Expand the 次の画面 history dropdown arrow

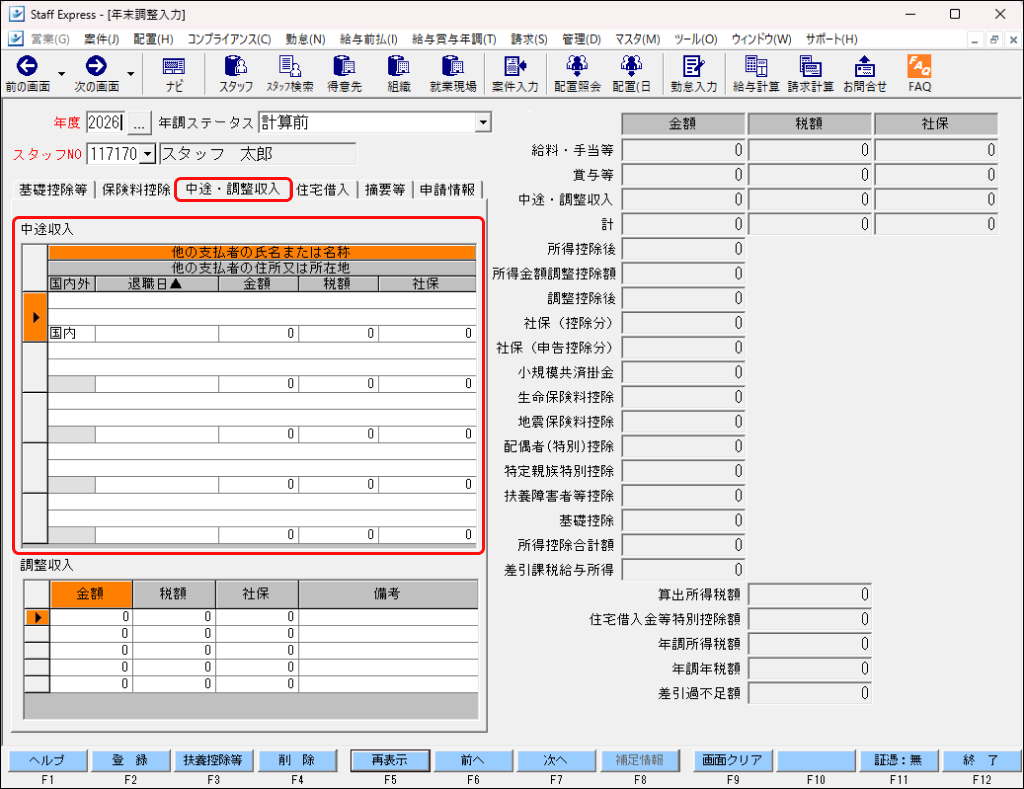coord(131,74)
